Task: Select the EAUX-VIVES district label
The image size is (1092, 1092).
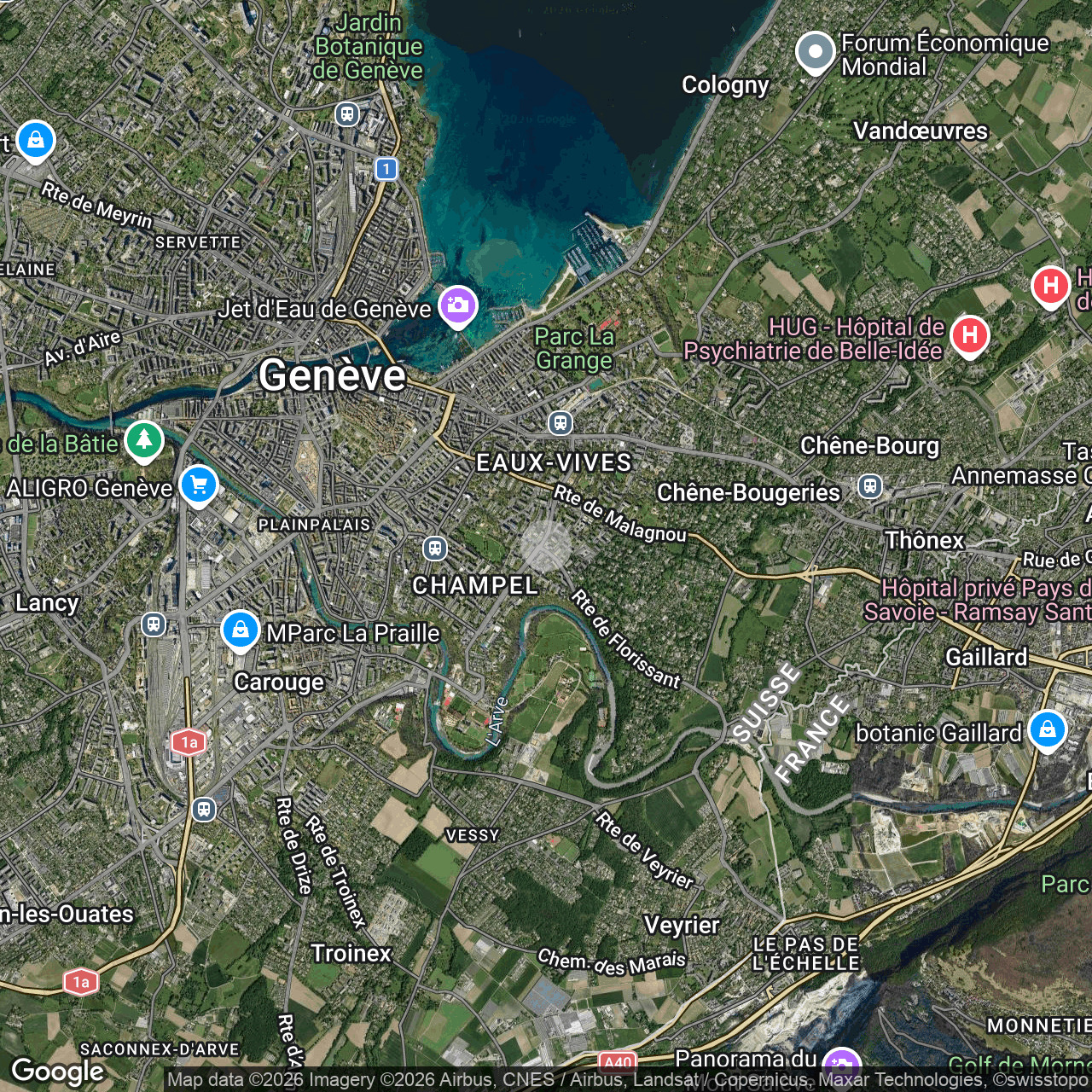Action: coord(554,462)
